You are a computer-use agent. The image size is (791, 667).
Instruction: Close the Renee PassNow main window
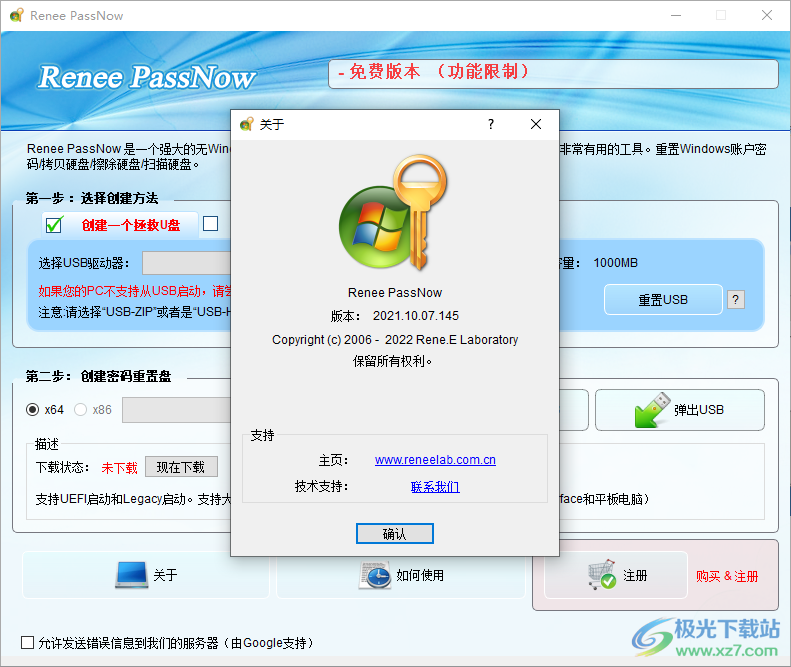coord(767,15)
